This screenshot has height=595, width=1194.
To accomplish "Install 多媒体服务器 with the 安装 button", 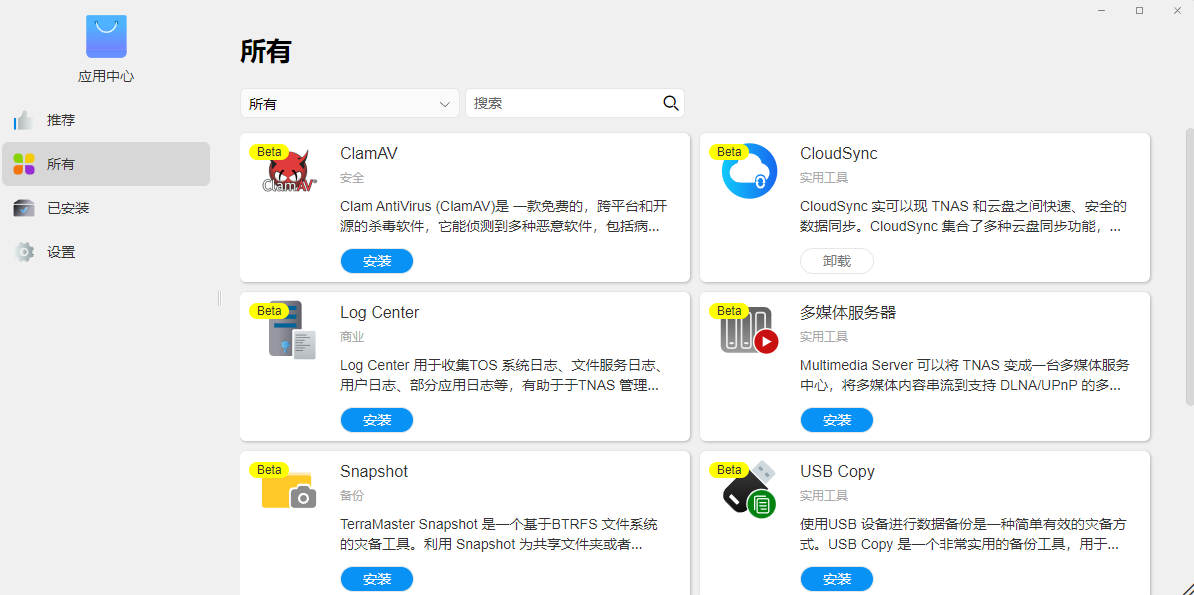I will (x=837, y=420).
